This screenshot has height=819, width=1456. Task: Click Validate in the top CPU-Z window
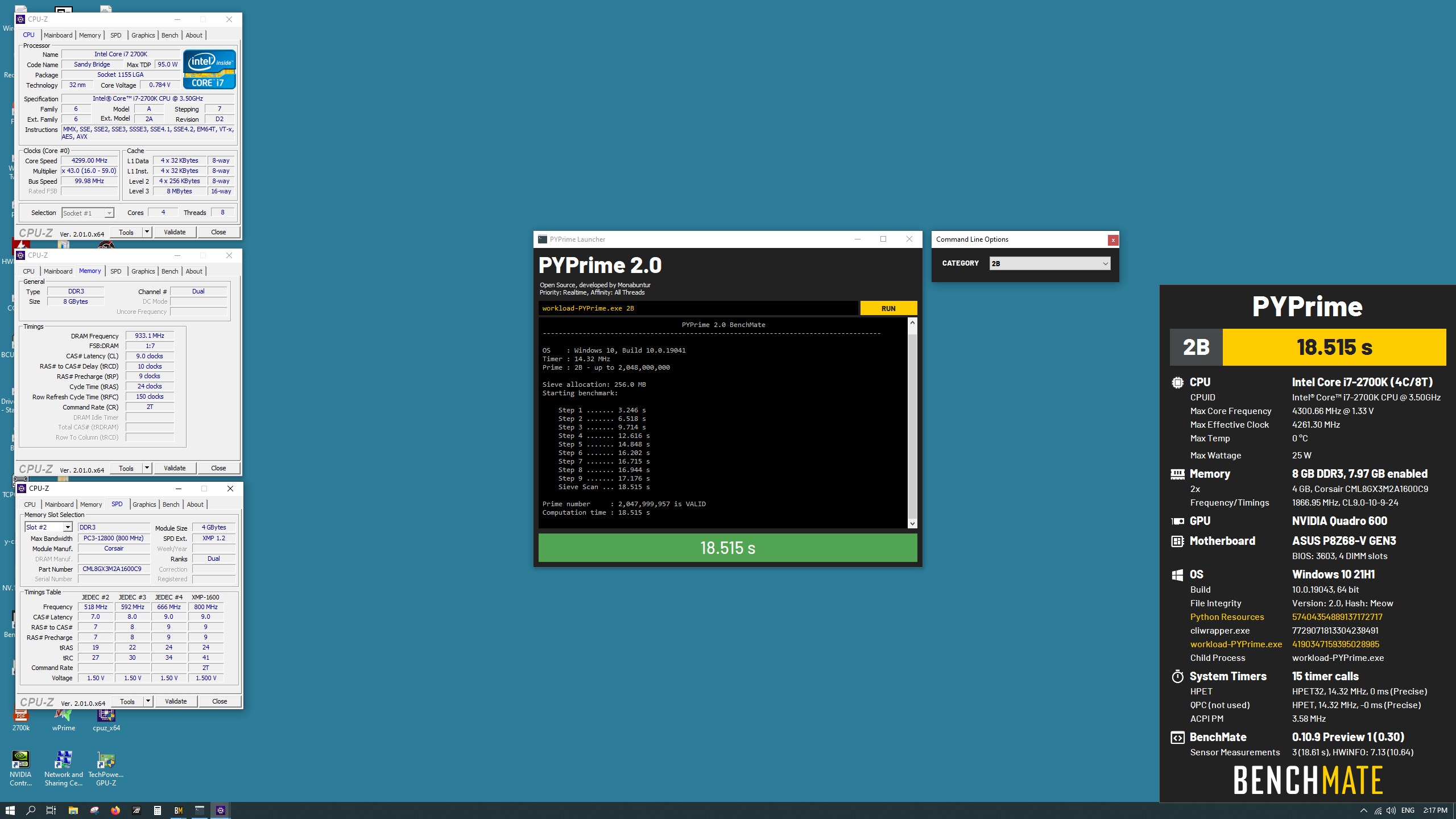click(175, 232)
